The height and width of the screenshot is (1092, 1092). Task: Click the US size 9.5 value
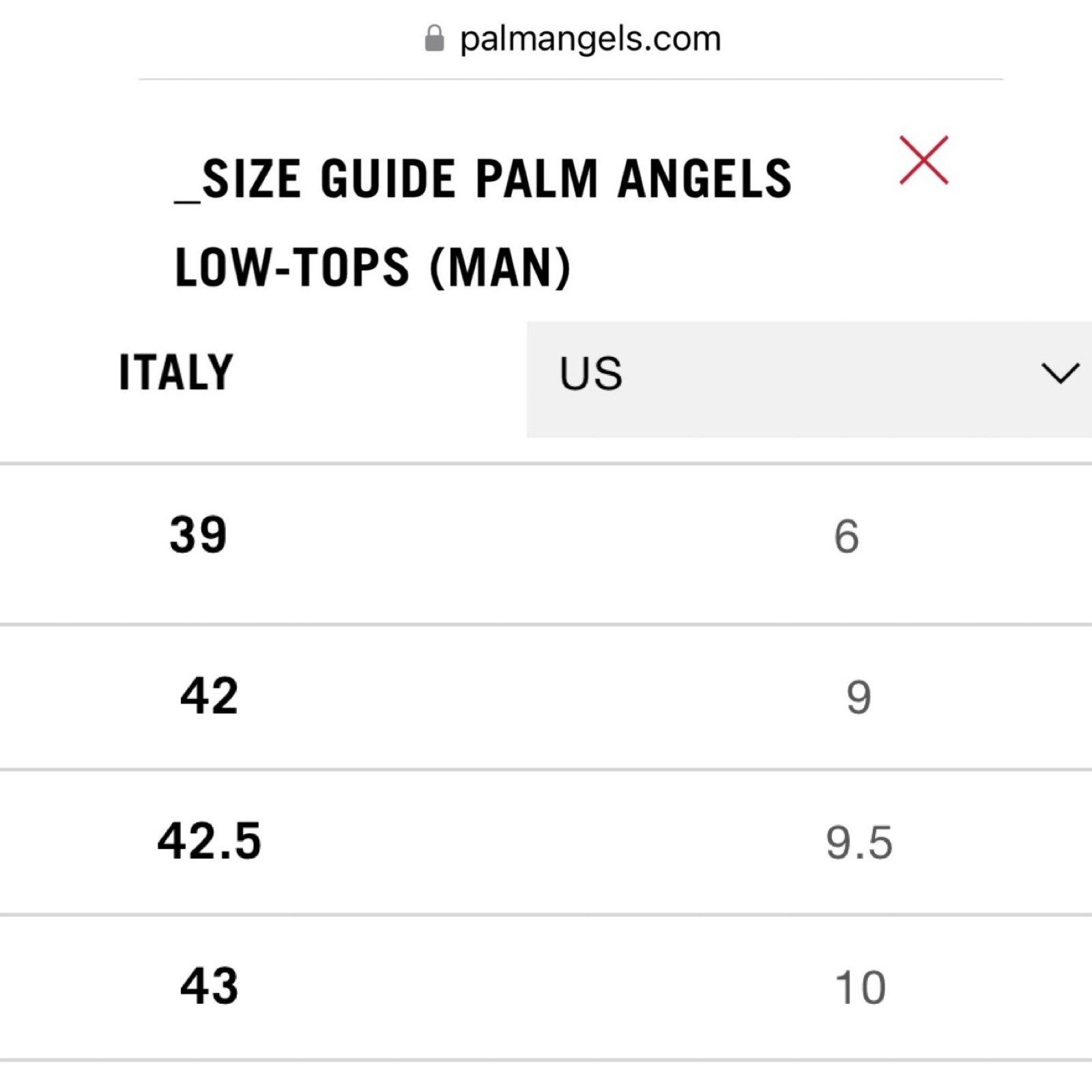pos(859,842)
